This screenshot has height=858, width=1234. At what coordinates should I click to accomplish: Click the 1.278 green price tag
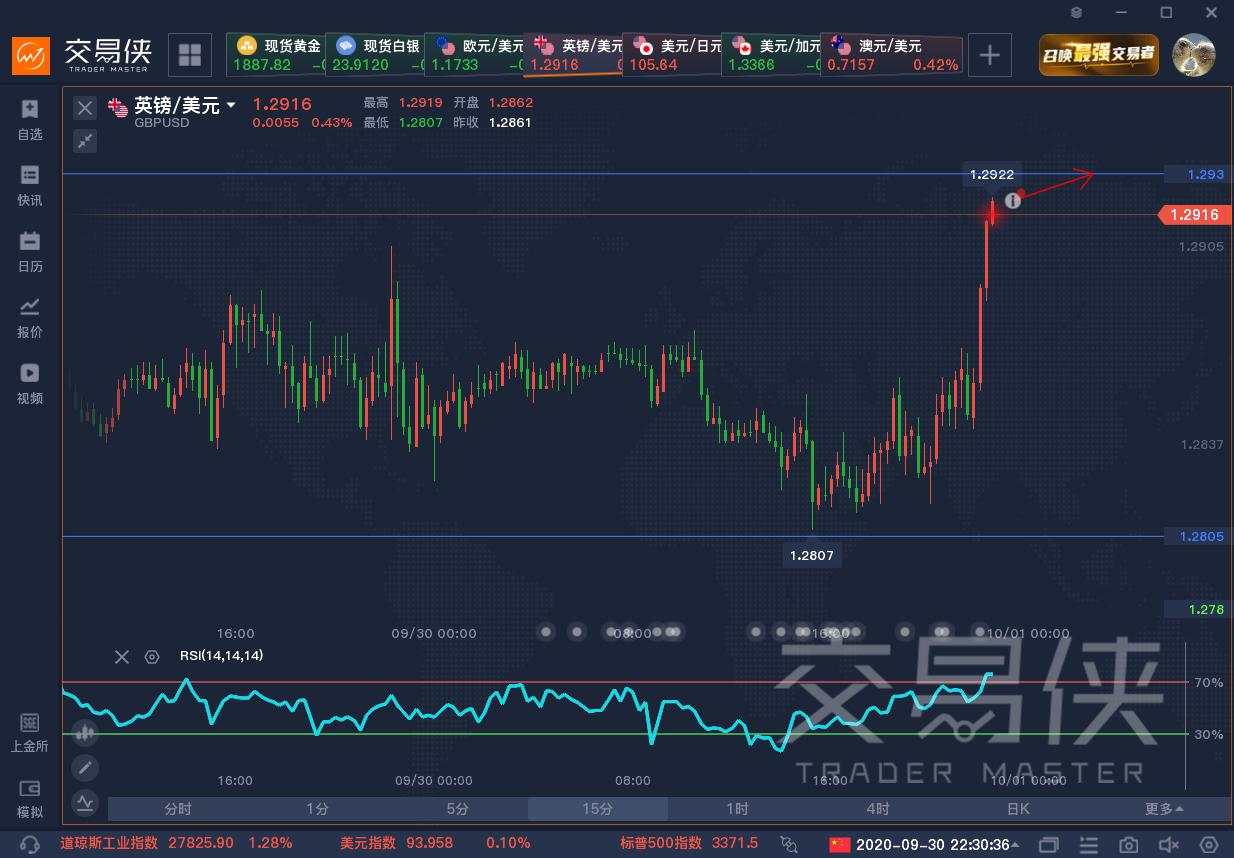[1199, 609]
